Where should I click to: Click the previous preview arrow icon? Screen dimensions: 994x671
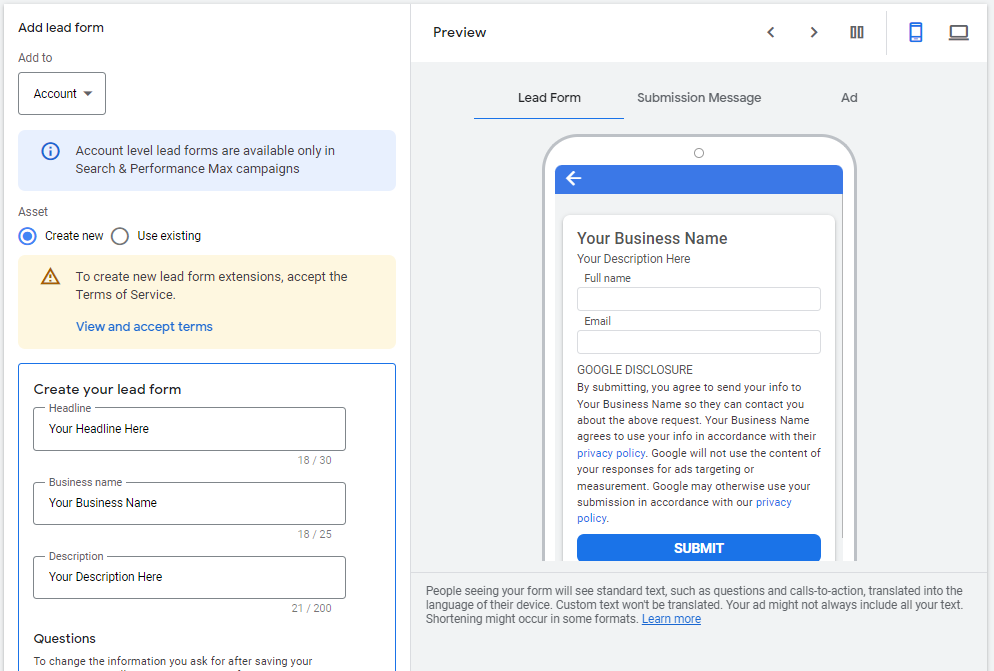(x=771, y=32)
